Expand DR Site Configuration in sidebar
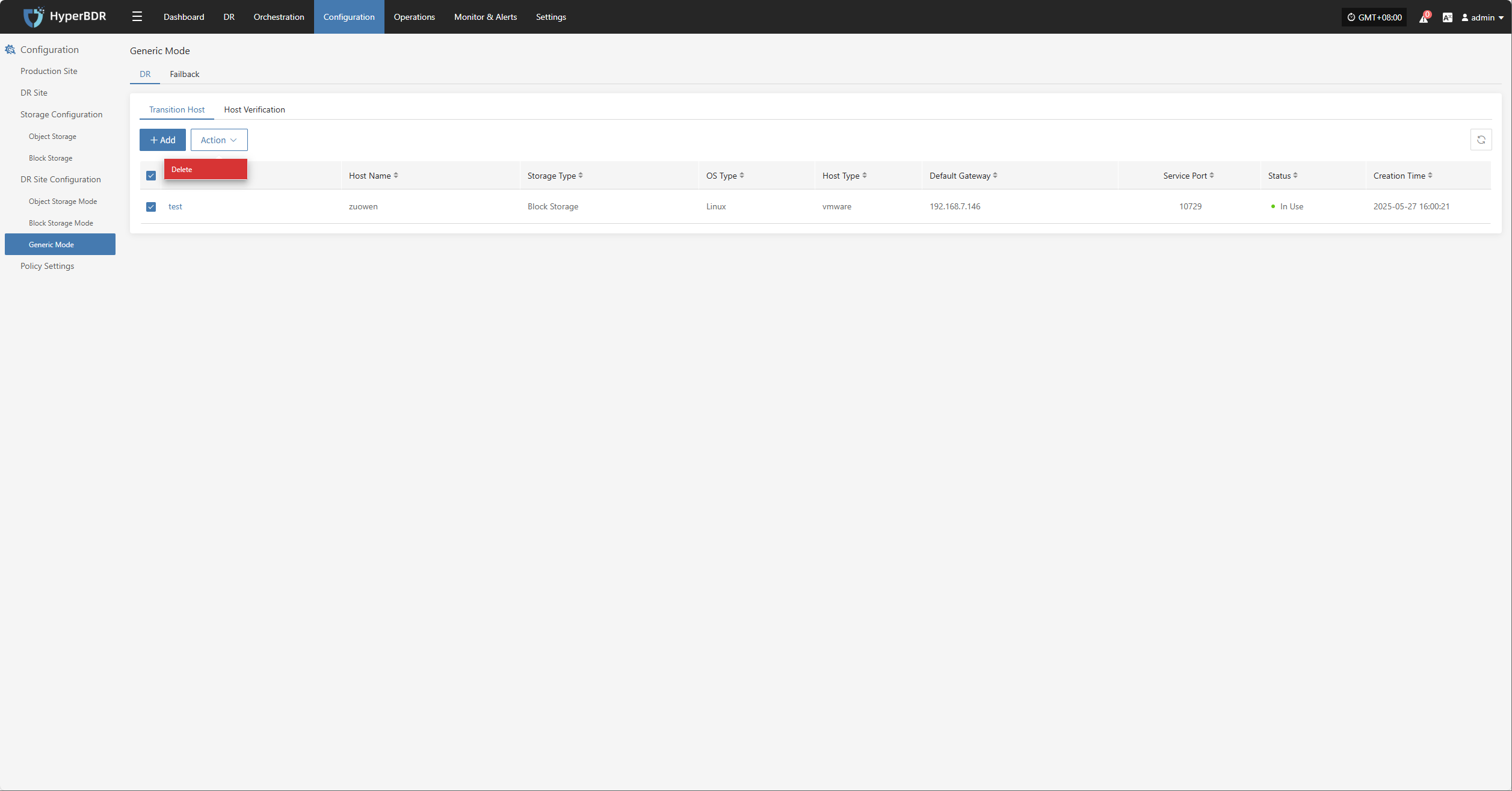Screen dimensions: 1512x791 (61, 179)
